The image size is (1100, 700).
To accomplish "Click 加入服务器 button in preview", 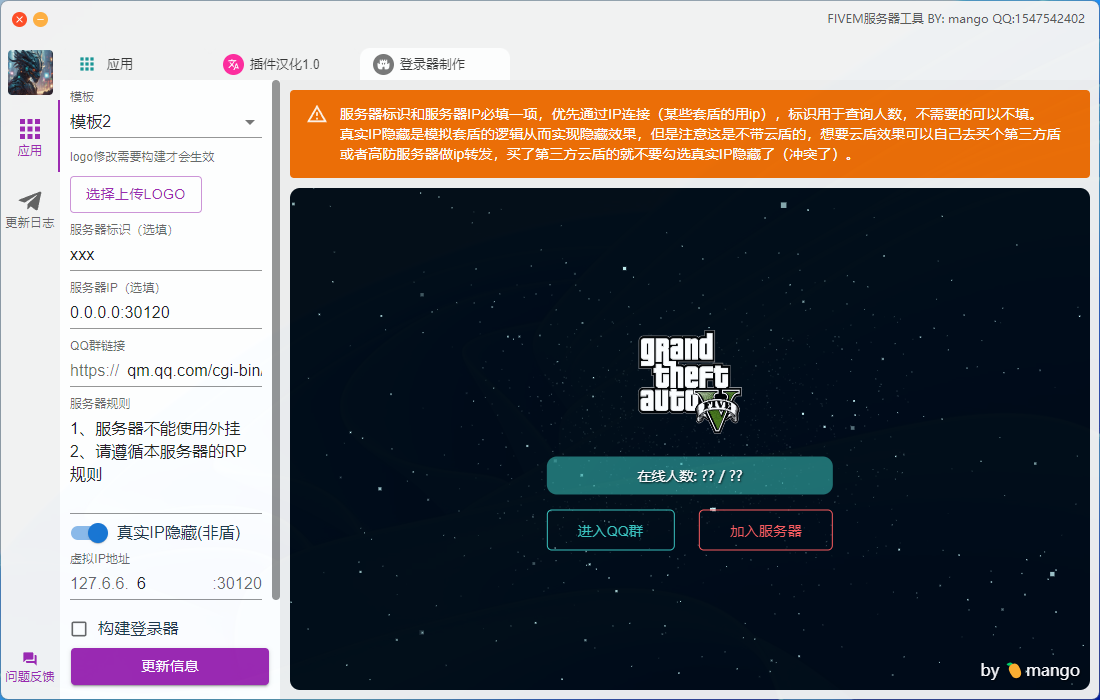I will pos(765,531).
